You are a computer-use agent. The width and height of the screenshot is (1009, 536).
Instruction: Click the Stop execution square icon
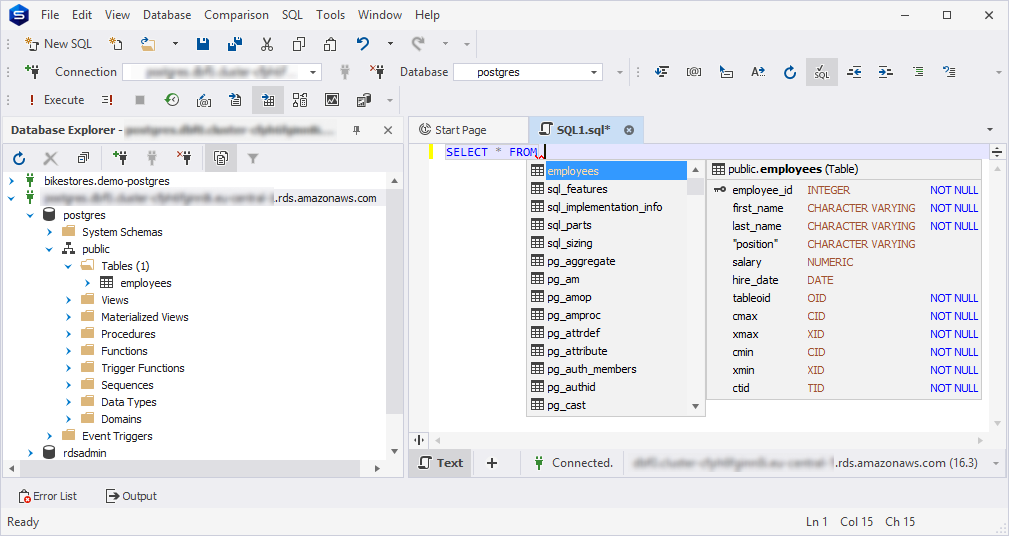[140, 100]
